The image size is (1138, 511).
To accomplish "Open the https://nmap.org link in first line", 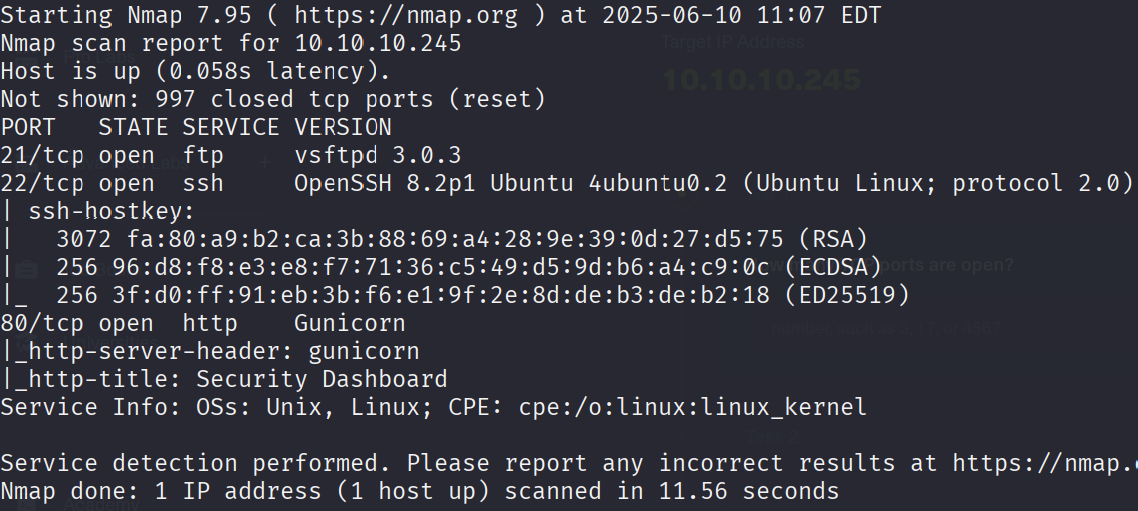I will click(406, 15).
